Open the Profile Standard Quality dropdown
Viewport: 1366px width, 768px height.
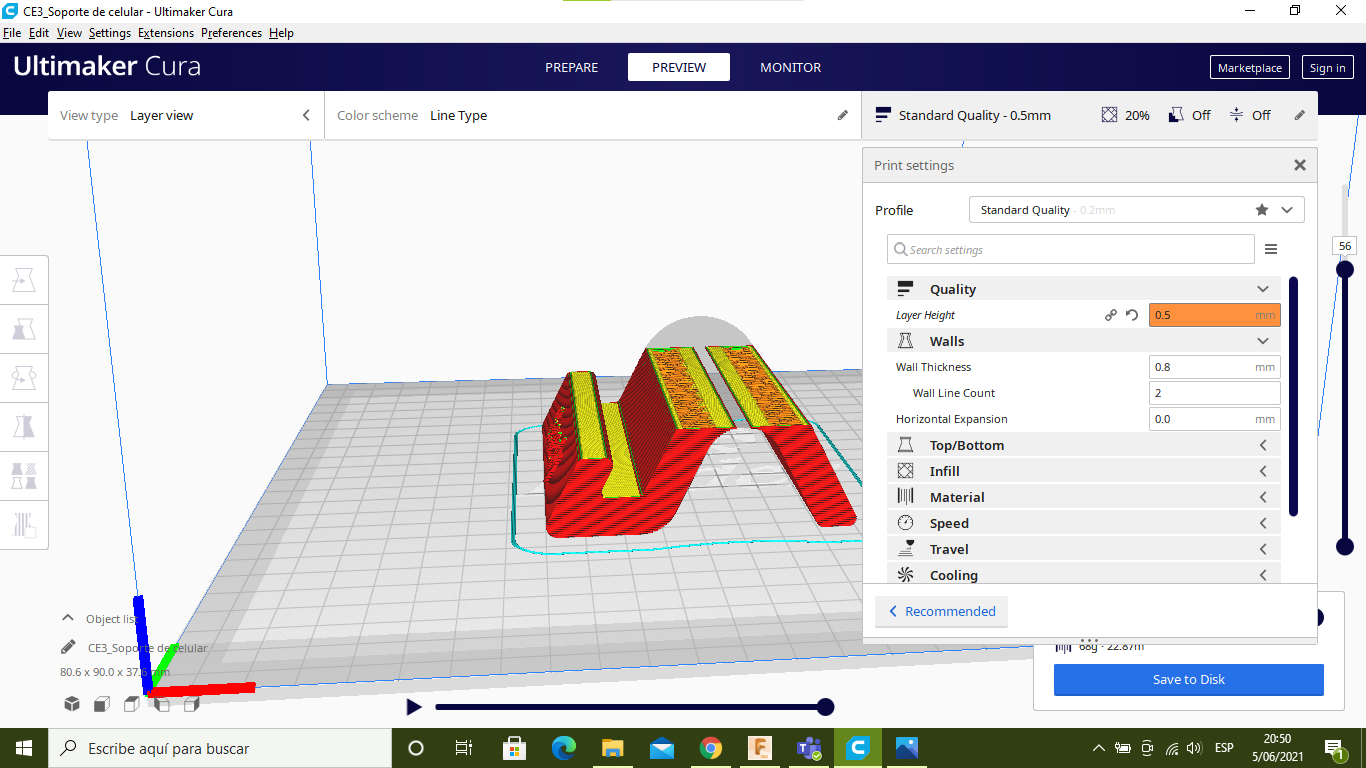(1136, 210)
